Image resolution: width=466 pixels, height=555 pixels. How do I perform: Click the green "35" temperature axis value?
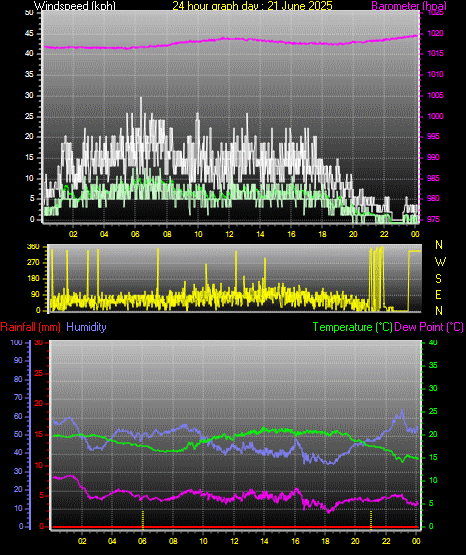click(433, 365)
